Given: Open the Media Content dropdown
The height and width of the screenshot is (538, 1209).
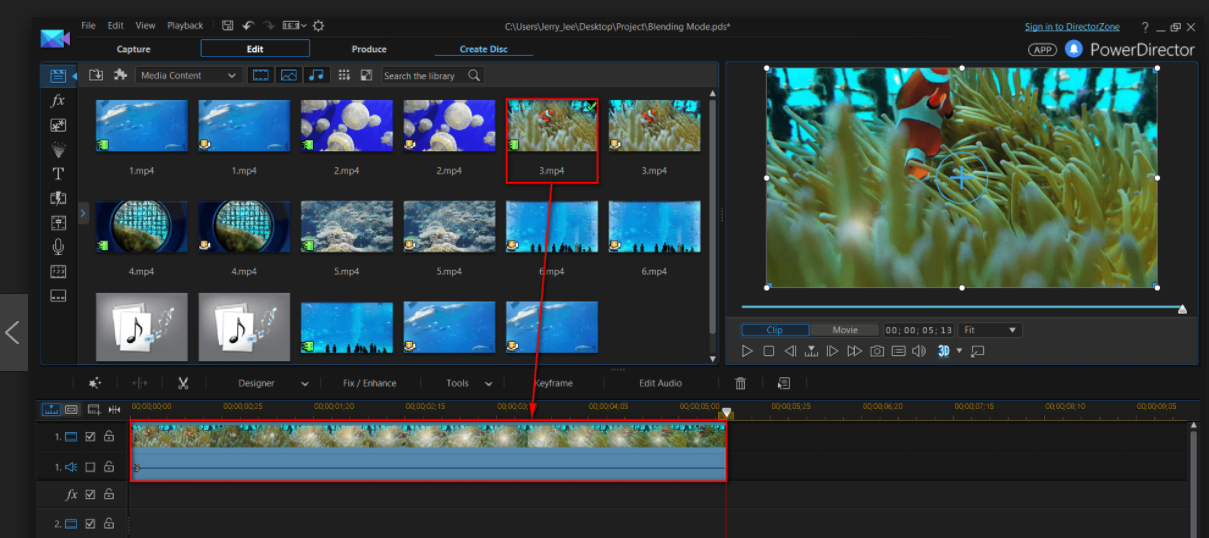Looking at the screenshot, I should 188,75.
